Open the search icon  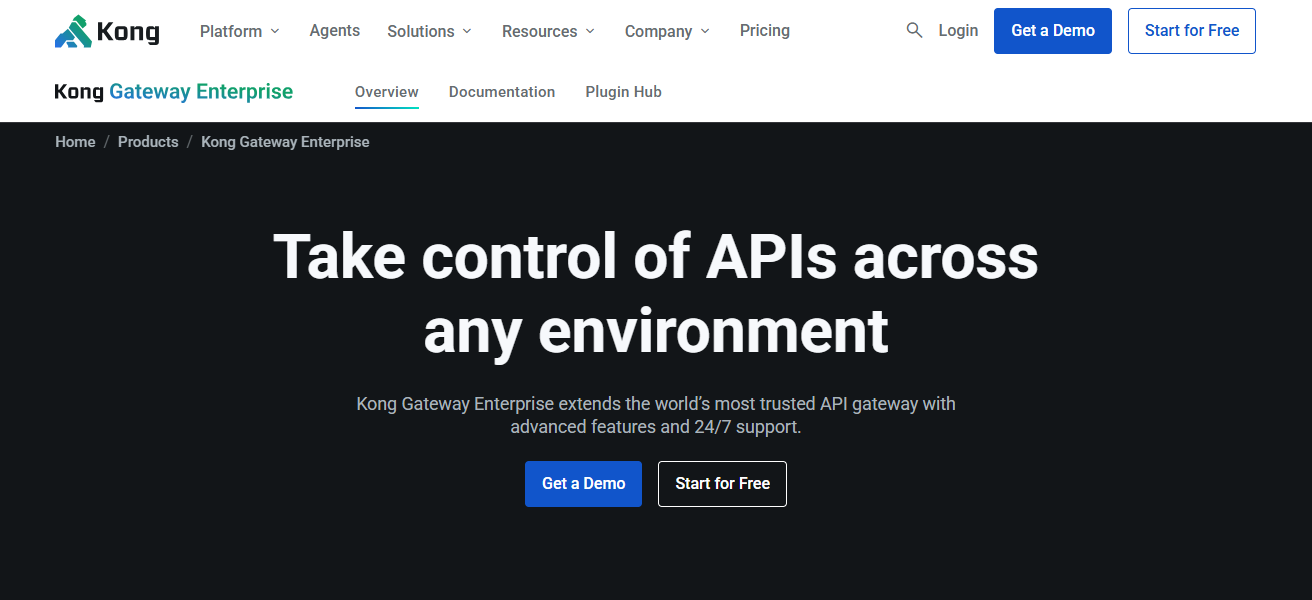pos(914,30)
